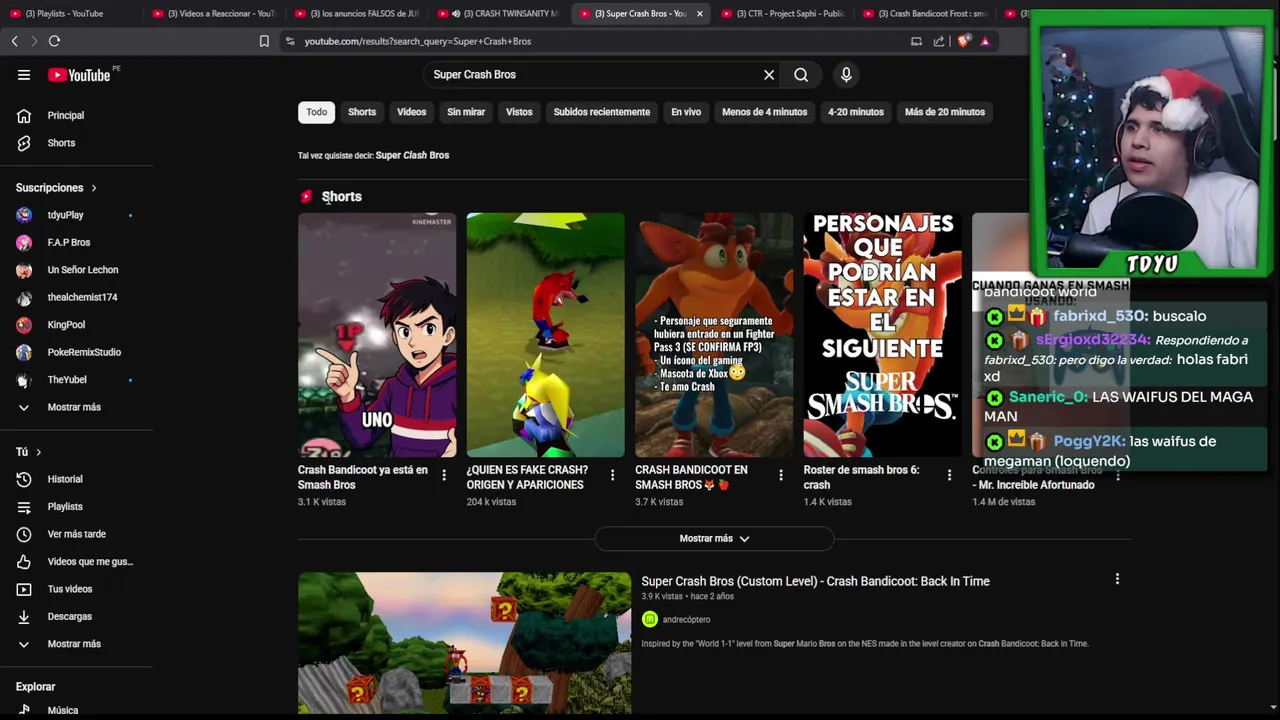Reload the page in the browser
This screenshot has height=720, width=1280.
(x=54, y=41)
